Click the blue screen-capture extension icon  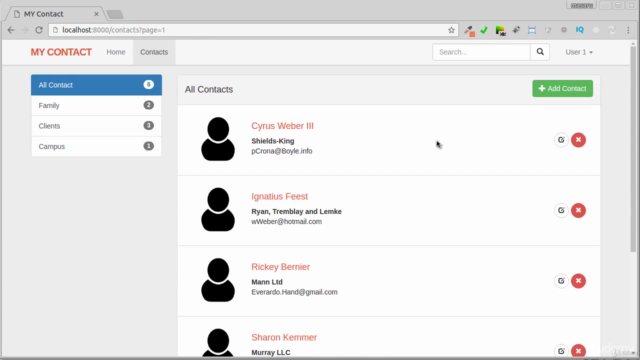532,30
